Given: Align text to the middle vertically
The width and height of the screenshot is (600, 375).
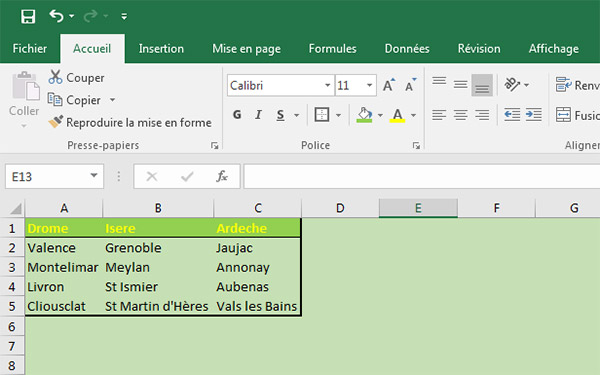Looking at the screenshot, I should (x=461, y=85).
